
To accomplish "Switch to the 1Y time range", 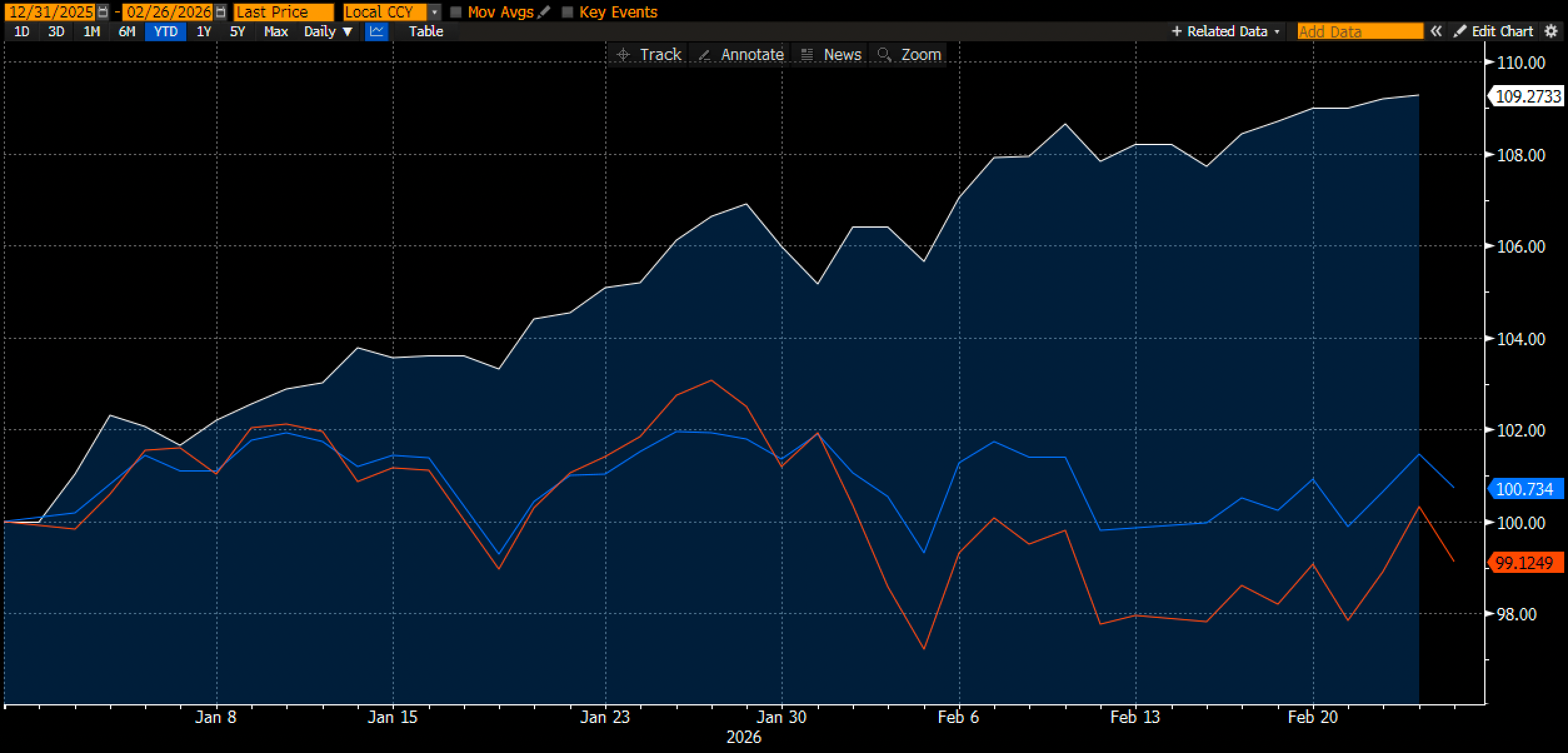I will 204,31.
